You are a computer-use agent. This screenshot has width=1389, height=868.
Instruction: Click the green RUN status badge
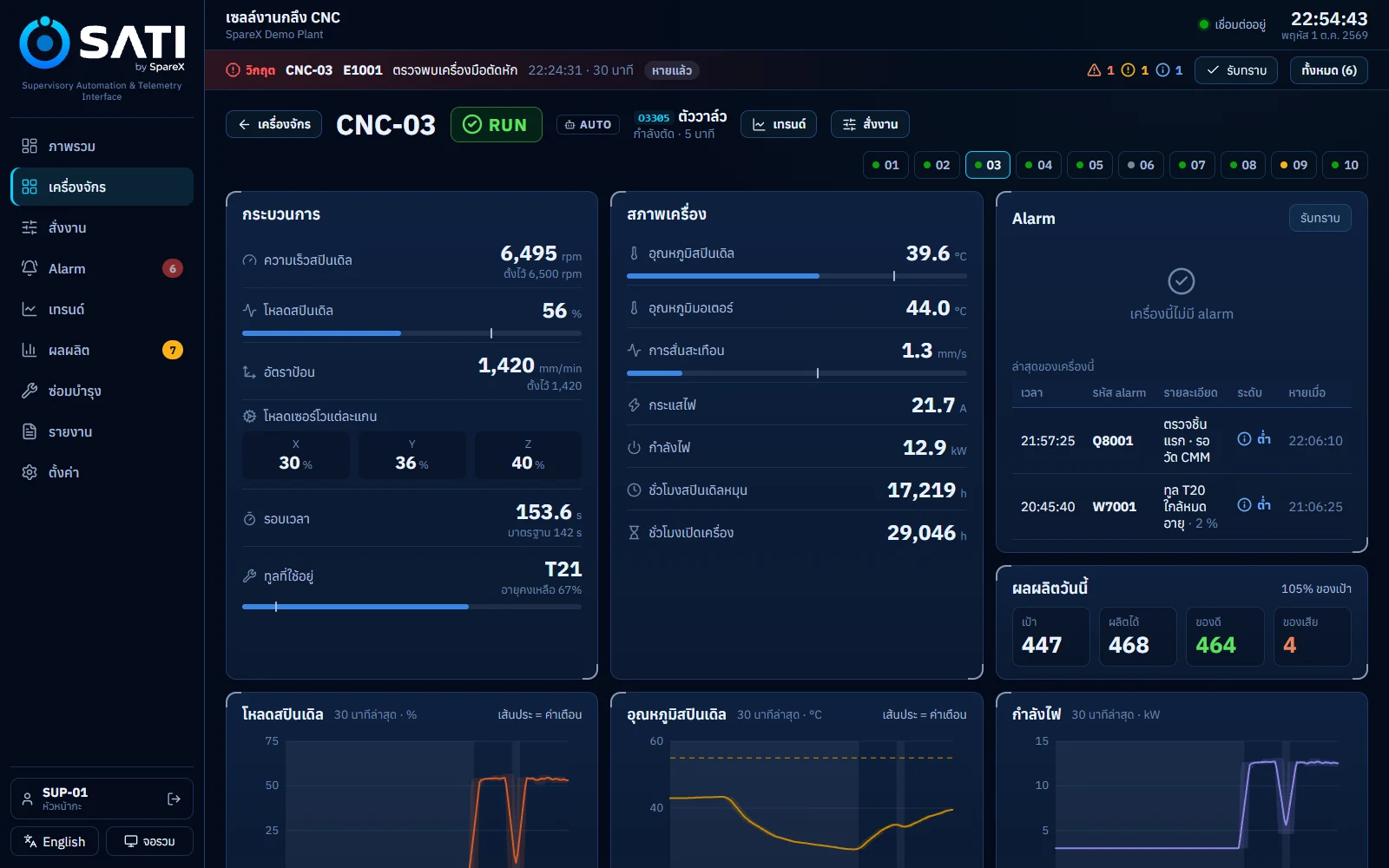point(497,124)
